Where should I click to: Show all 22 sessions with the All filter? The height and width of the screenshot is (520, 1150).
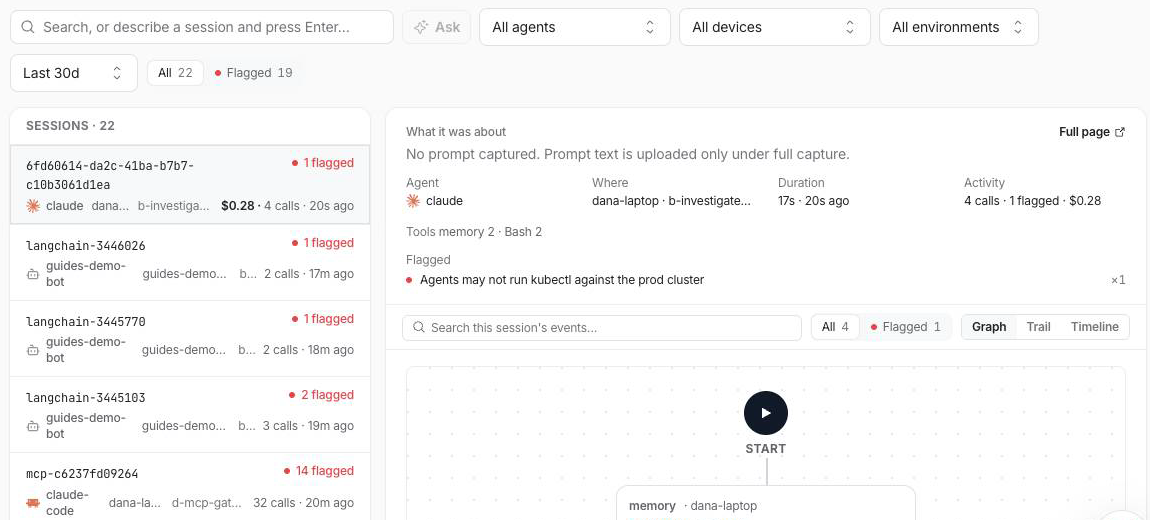pos(175,73)
